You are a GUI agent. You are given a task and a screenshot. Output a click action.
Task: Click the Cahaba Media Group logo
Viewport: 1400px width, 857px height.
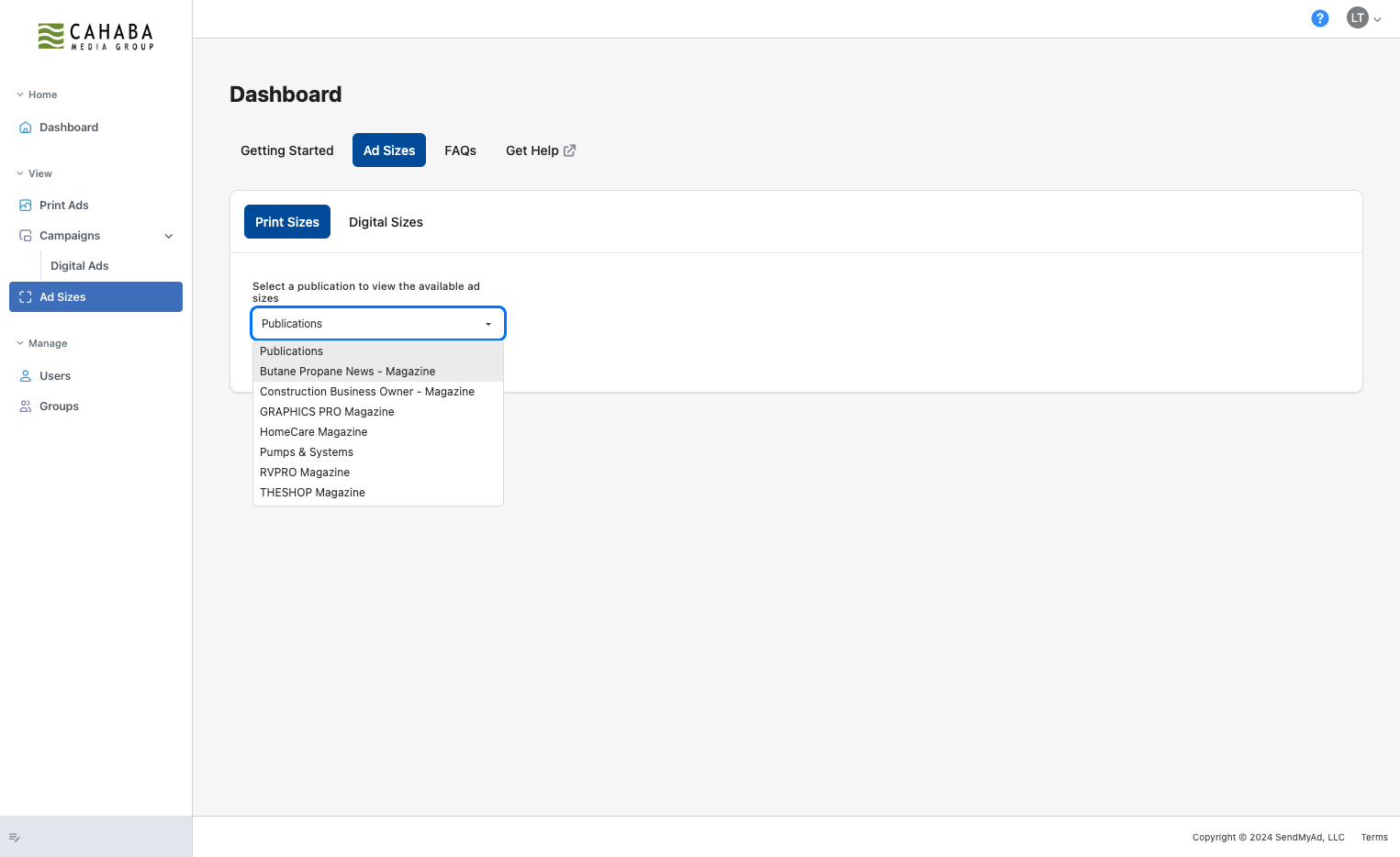pyautogui.click(x=95, y=37)
